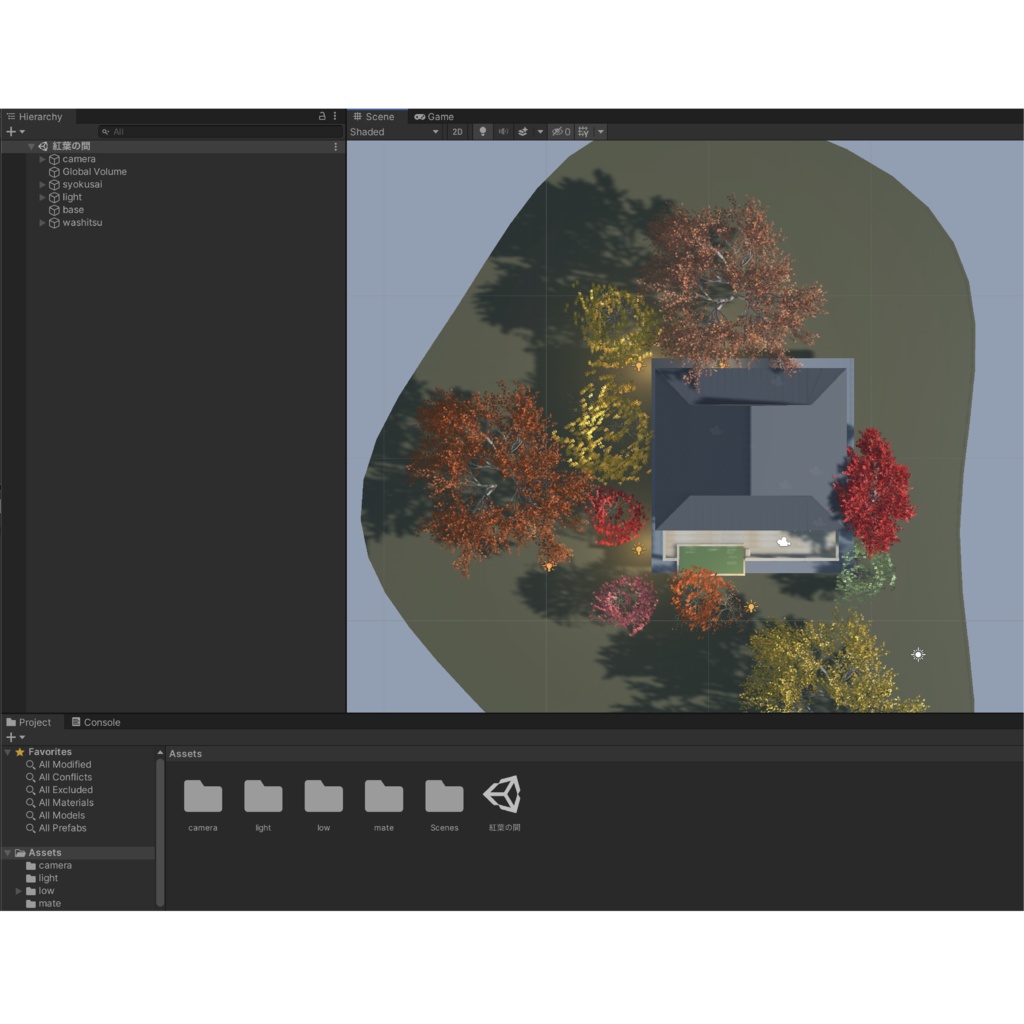1024x1024 pixels.
Task: Click the Global Volume cube icon
Action: pos(54,172)
